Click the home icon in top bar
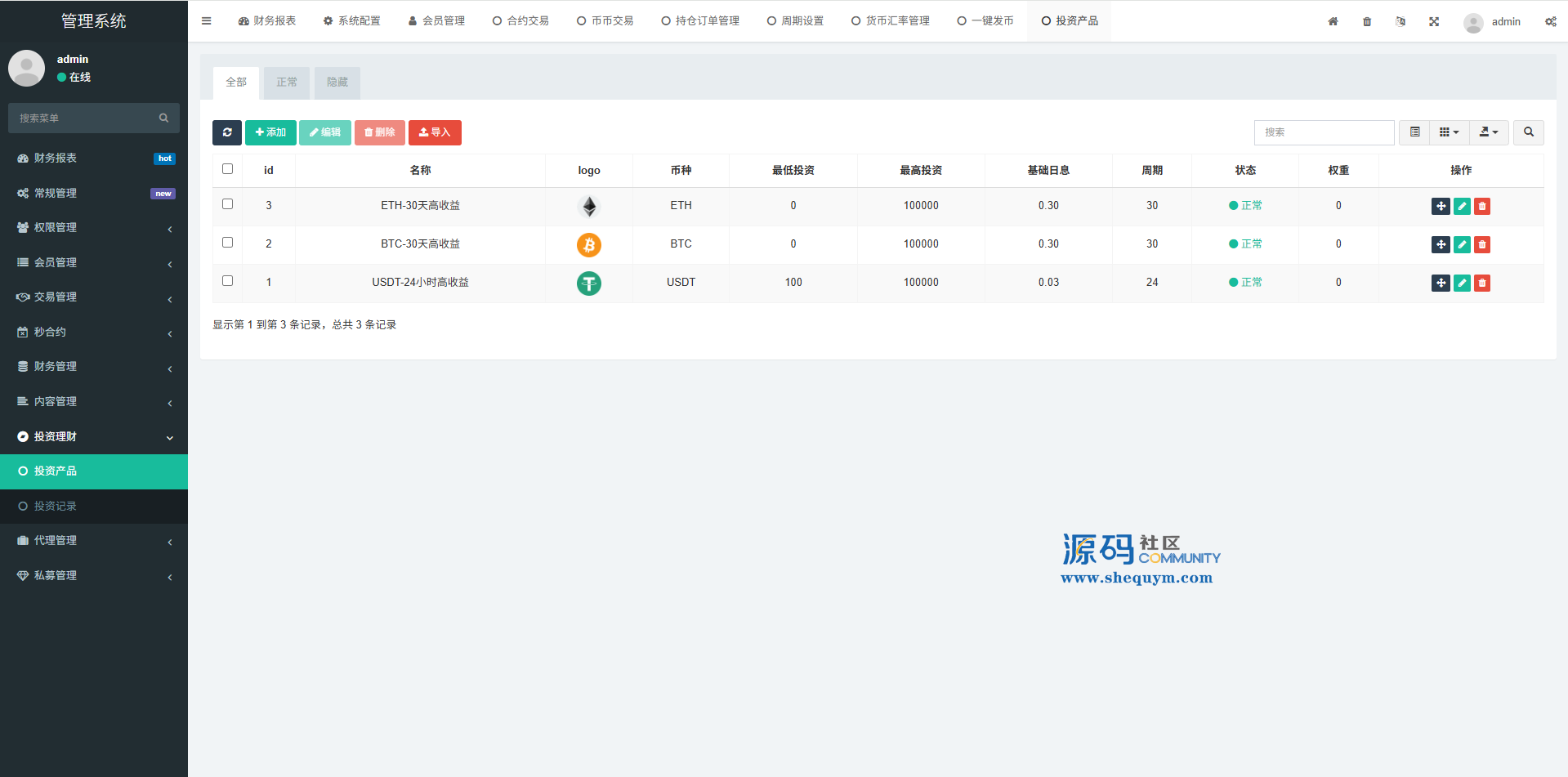 point(1333,21)
